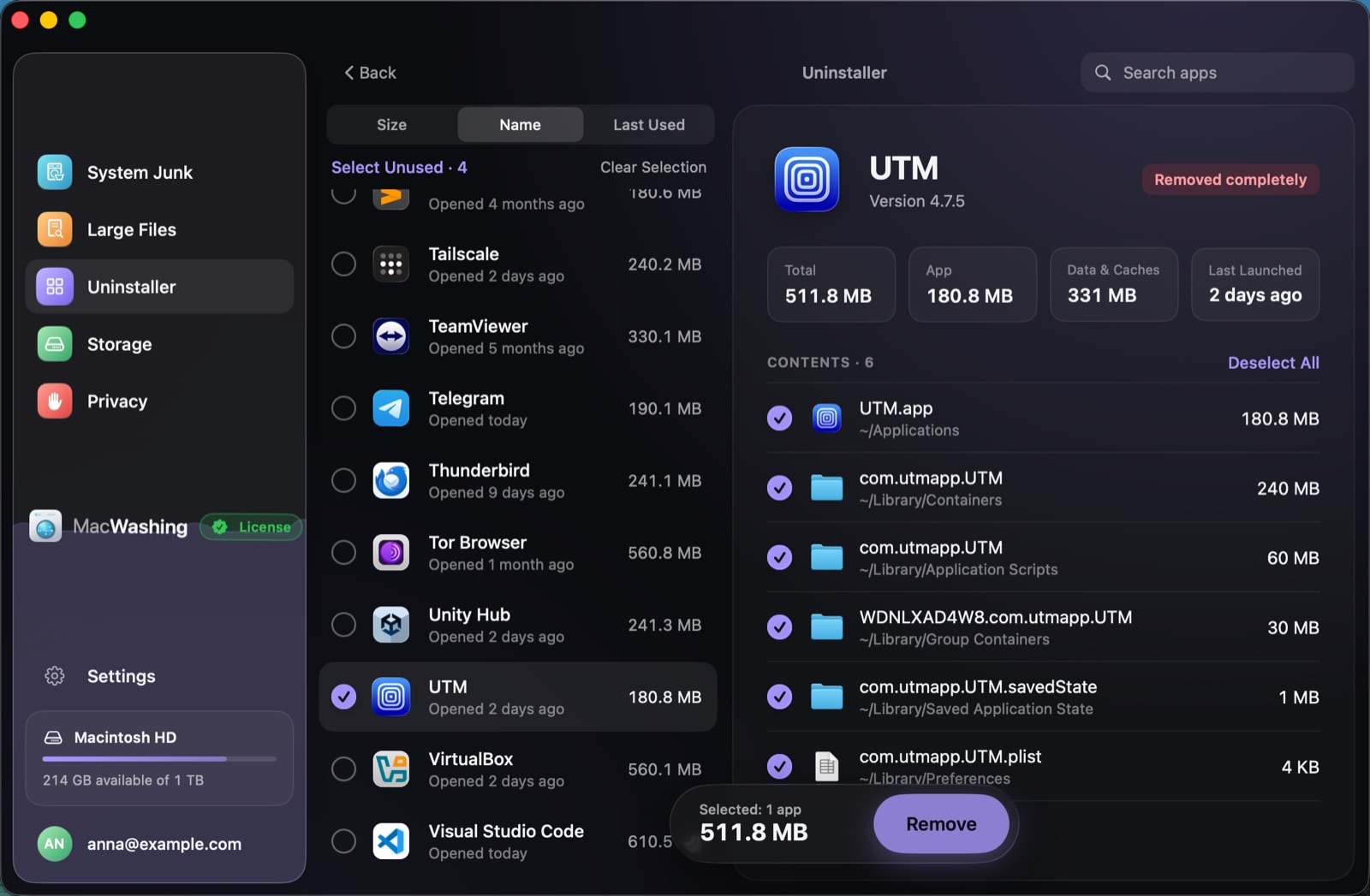Viewport: 1370px width, 896px height.
Task: Click the Visual Studio Code app icon
Action: (391, 841)
